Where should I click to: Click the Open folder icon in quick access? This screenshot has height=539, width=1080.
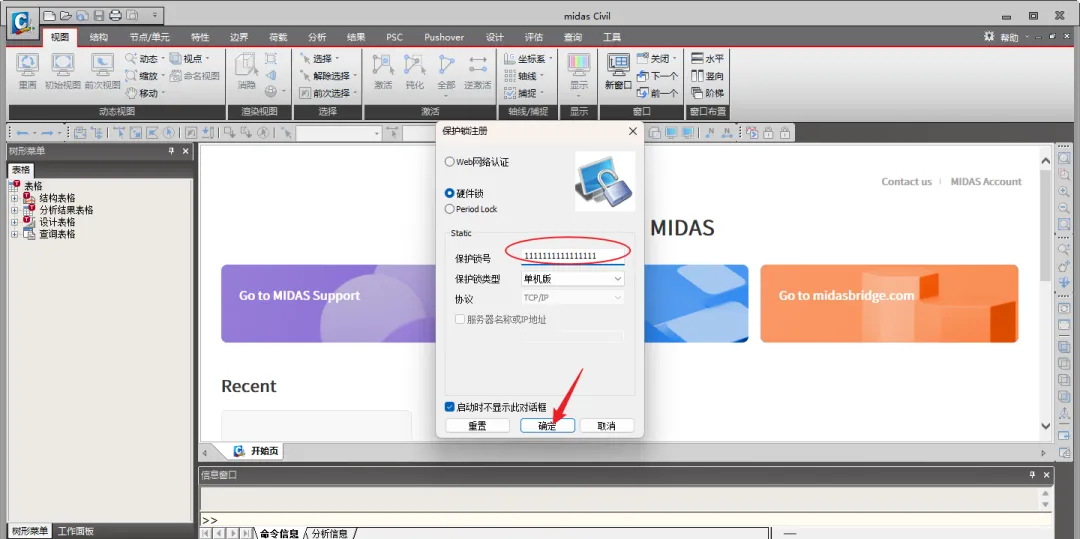click(x=65, y=15)
